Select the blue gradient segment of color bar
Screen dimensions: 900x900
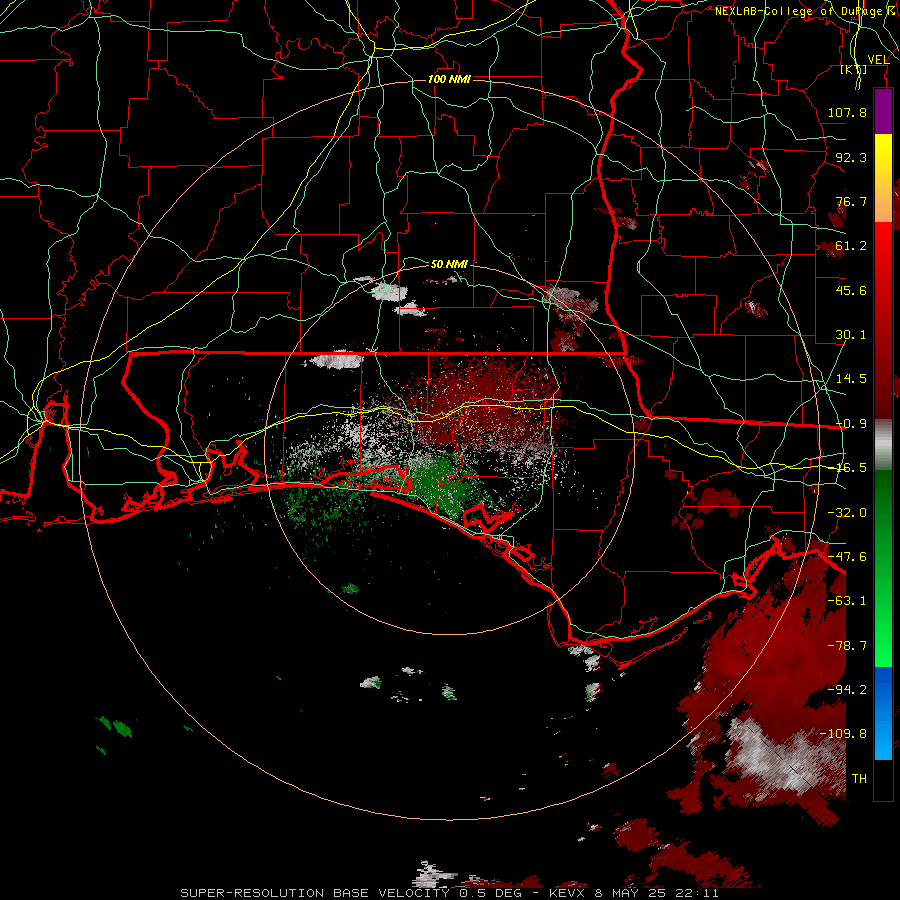tap(883, 713)
